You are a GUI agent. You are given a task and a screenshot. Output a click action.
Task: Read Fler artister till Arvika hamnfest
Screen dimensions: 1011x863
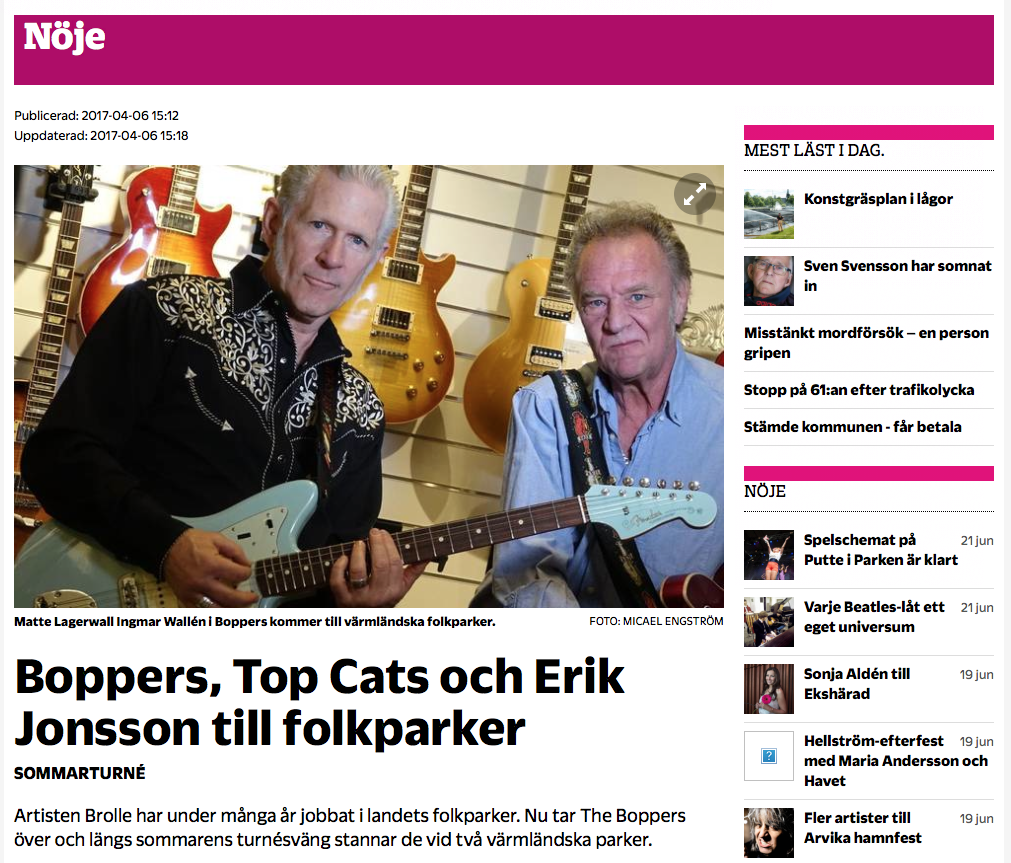click(862, 828)
